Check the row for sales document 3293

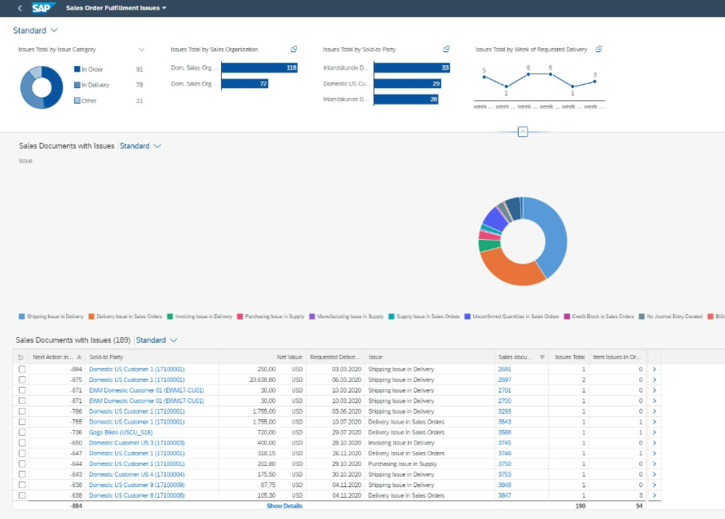coord(22,411)
